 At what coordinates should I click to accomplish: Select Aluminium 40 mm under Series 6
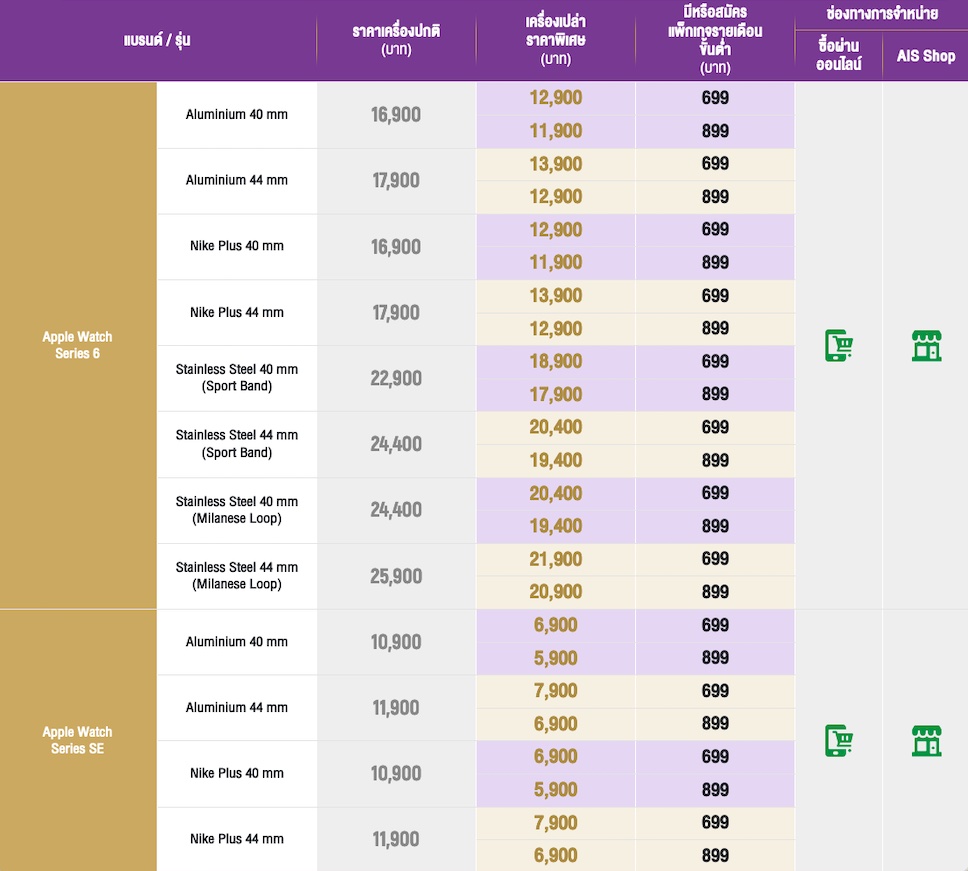coord(237,114)
